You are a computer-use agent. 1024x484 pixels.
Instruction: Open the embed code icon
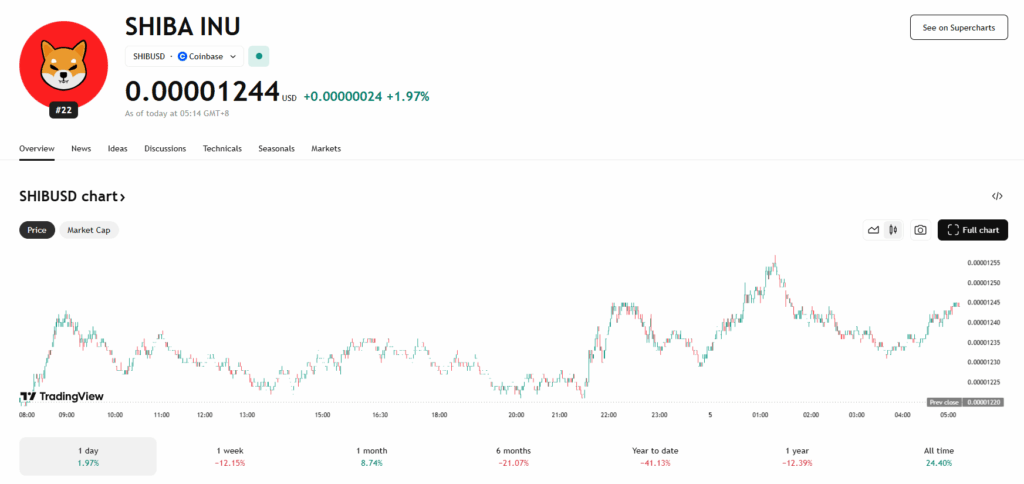(997, 196)
